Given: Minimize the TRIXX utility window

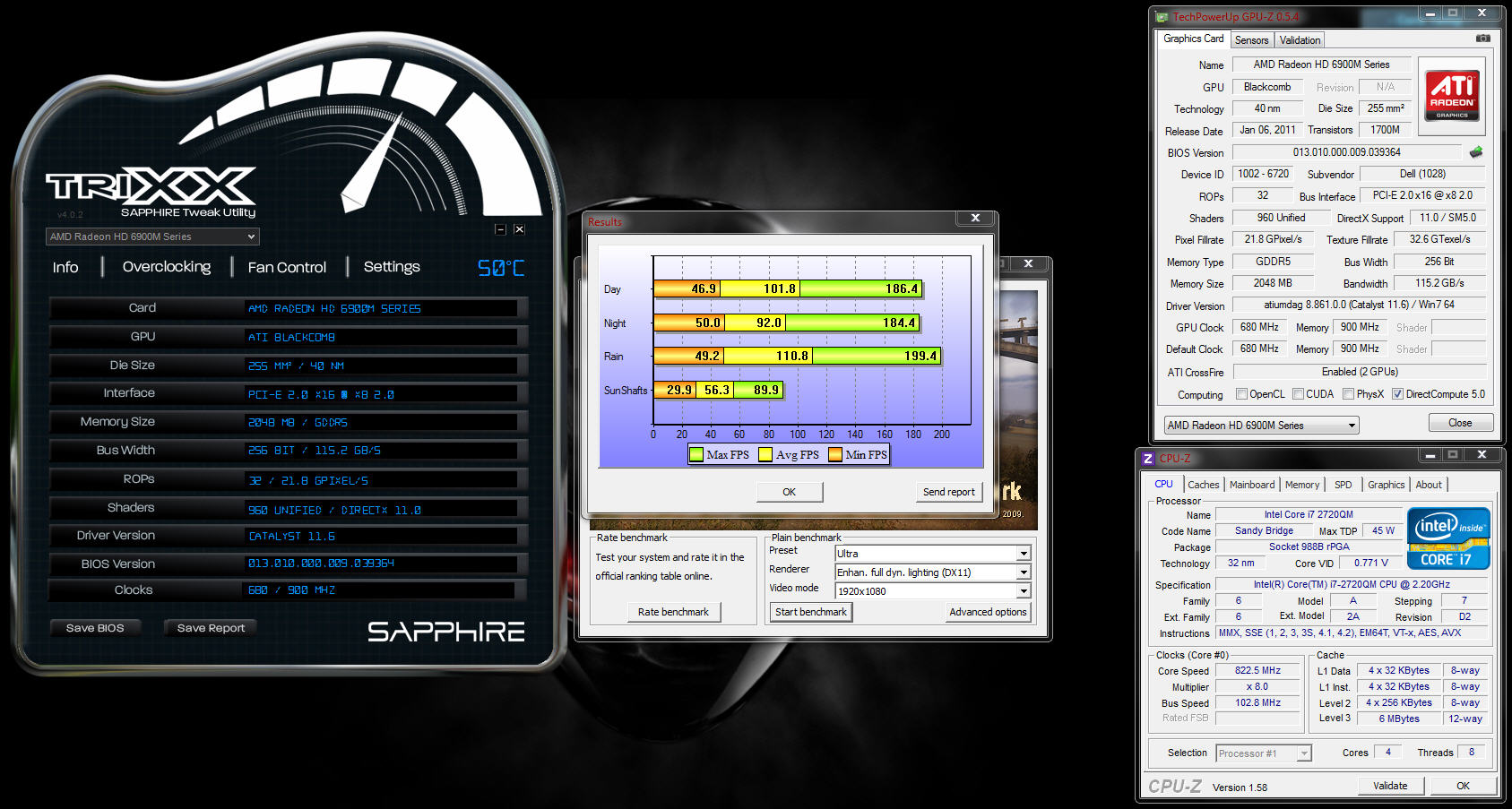Looking at the screenshot, I should point(501,229).
